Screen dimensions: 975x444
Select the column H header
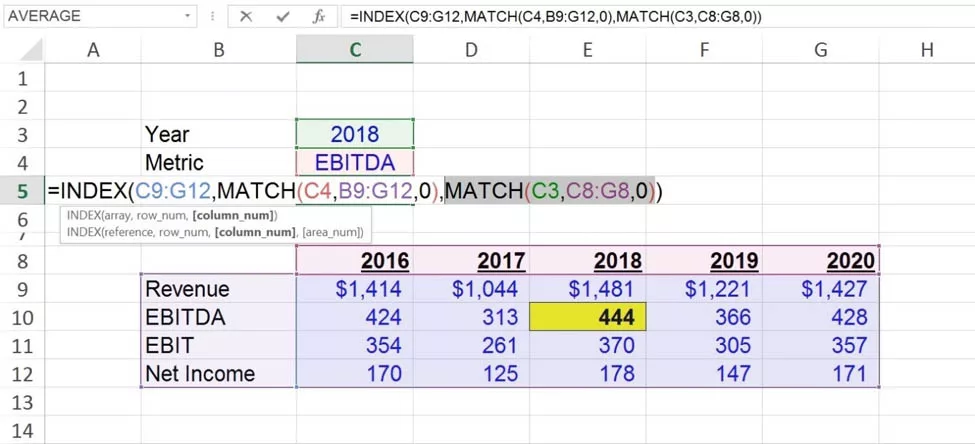926,50
